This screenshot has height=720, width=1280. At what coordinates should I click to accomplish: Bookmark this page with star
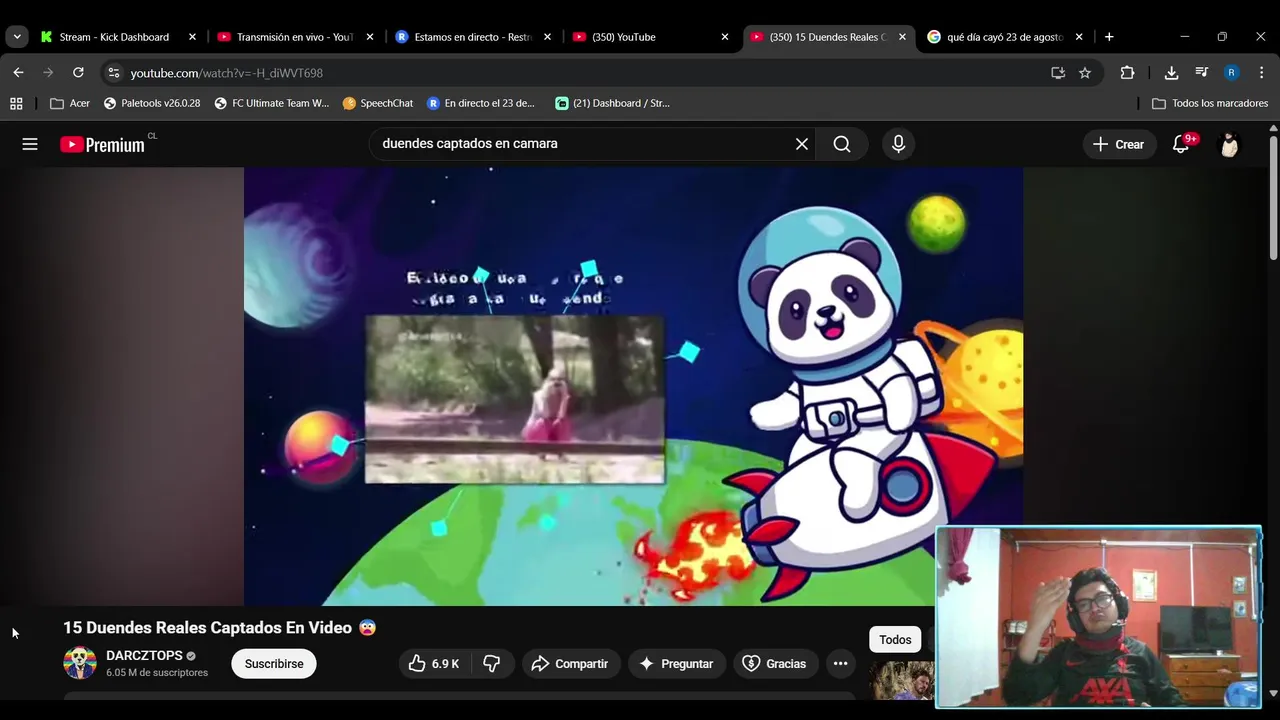(x=1085, y=73)
